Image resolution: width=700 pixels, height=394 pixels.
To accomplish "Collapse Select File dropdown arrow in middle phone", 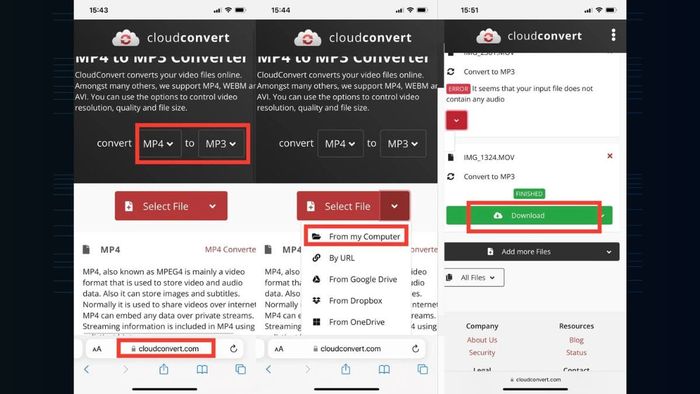I will (395, 206).
